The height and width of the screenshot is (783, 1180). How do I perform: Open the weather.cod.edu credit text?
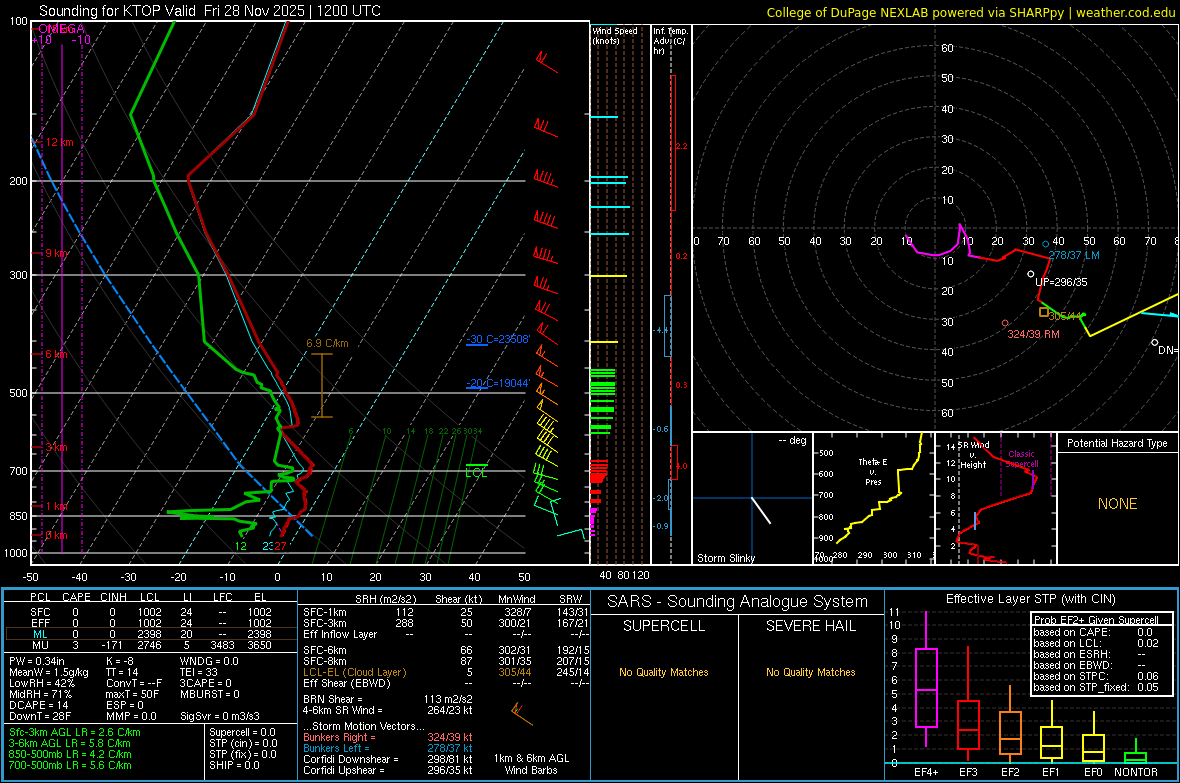click(x=971, y=12)
